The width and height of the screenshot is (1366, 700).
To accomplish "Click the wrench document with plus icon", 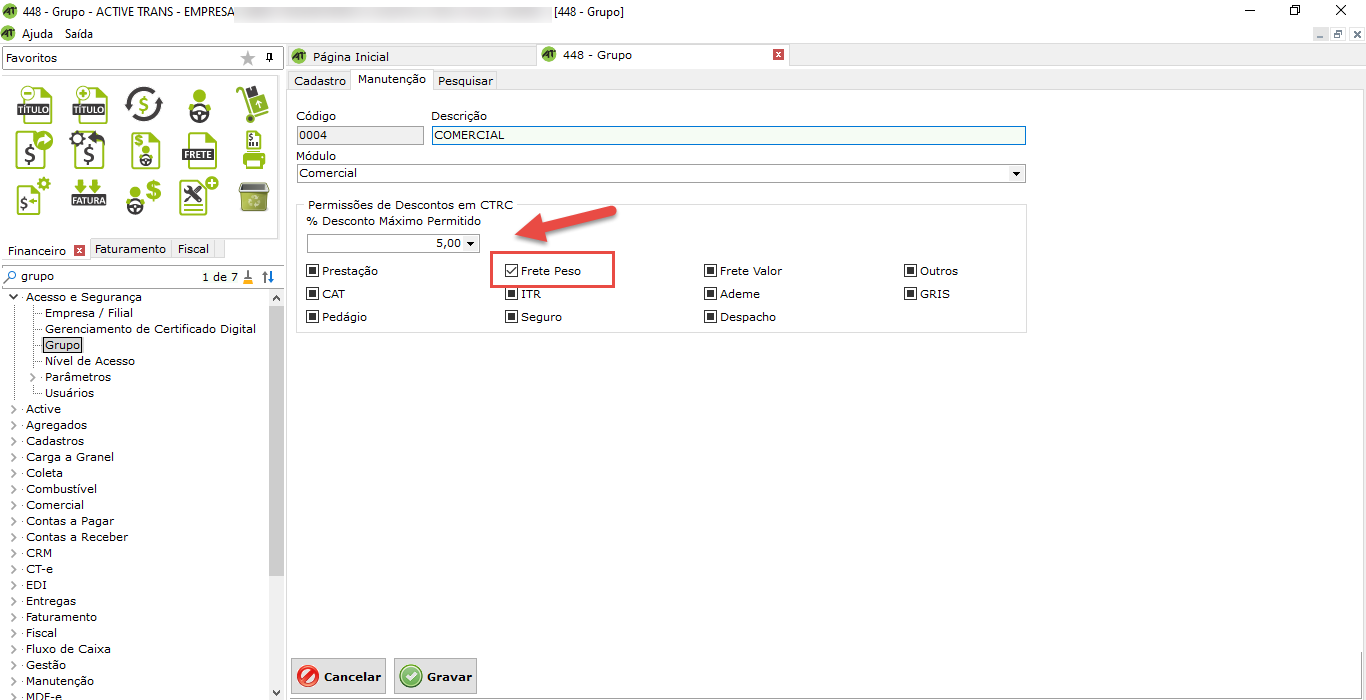I will click(199, 197).
